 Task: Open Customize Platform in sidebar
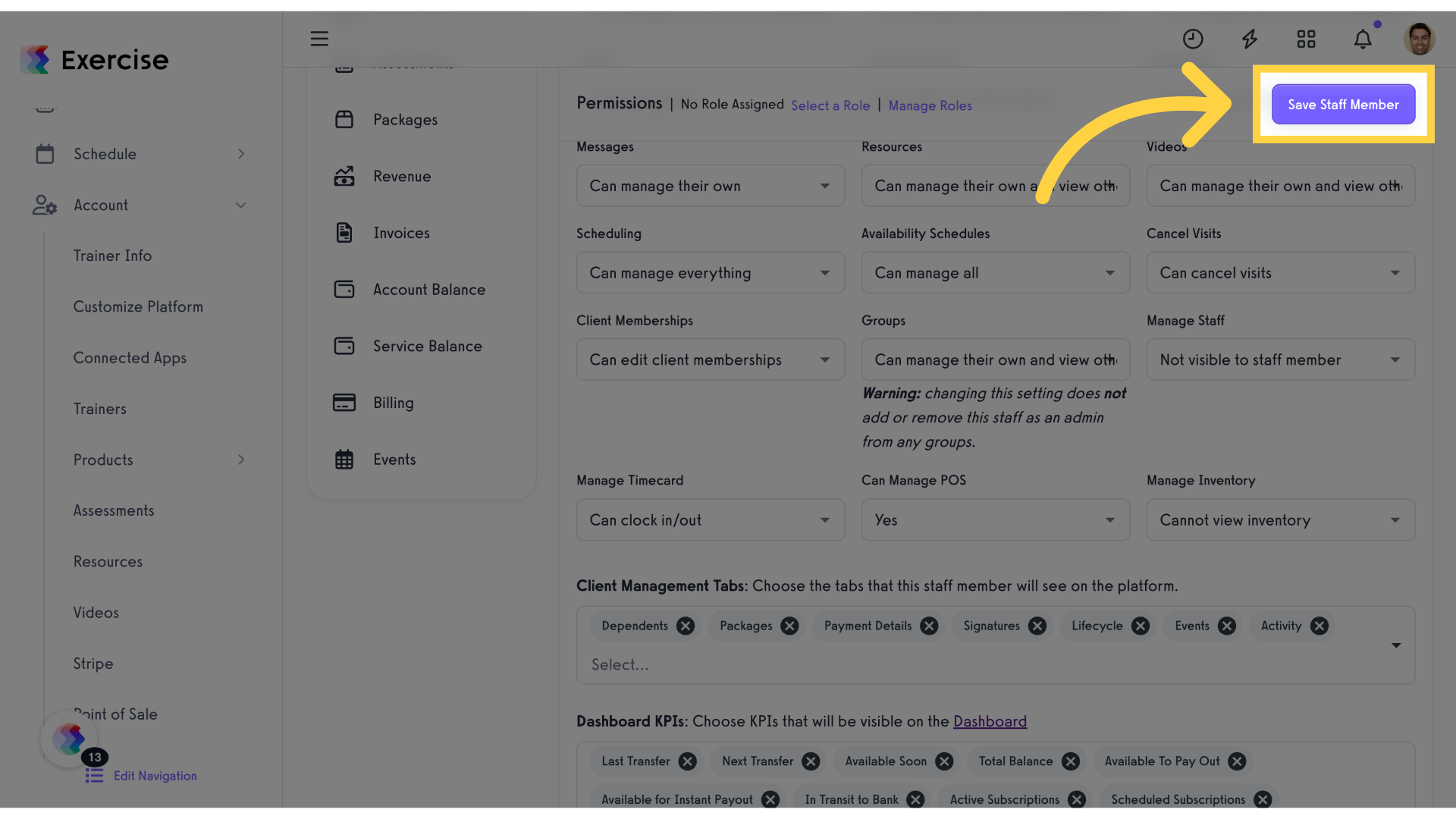(138, 306)
